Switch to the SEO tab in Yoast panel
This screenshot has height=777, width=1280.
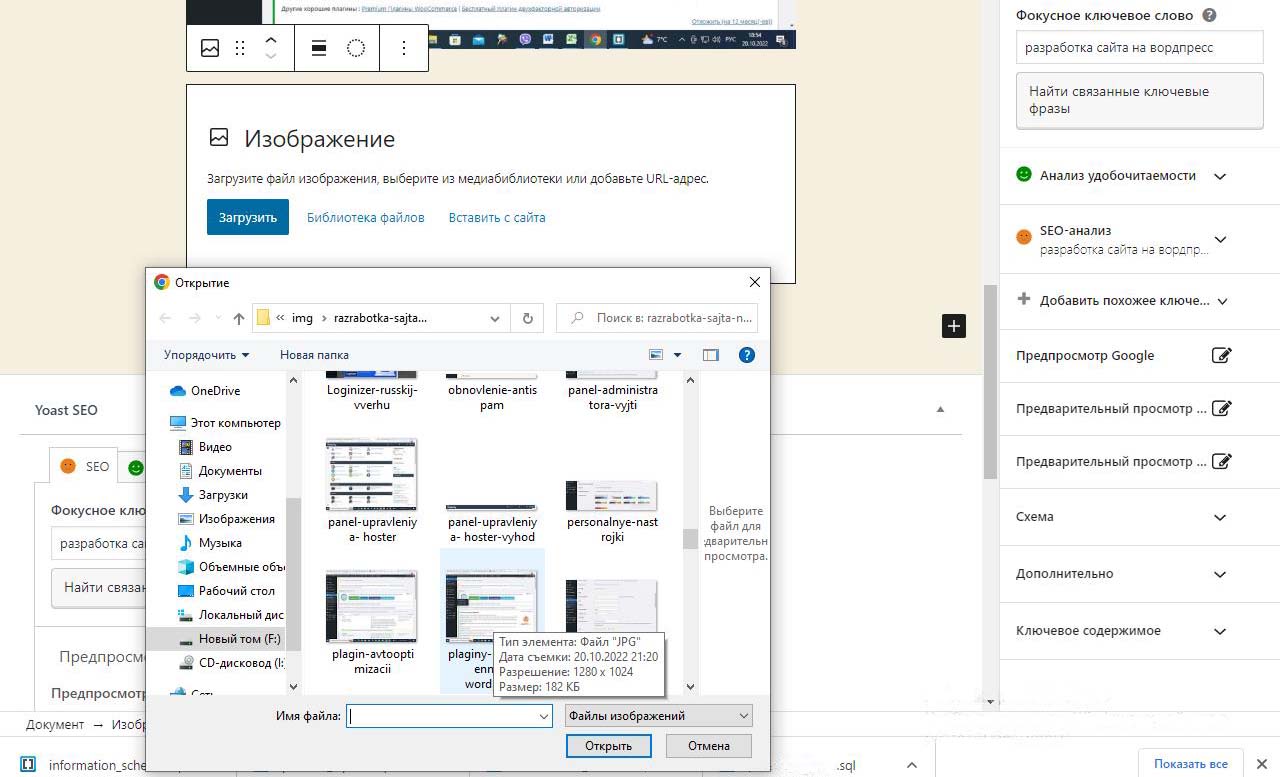click(x=85, y=466)
